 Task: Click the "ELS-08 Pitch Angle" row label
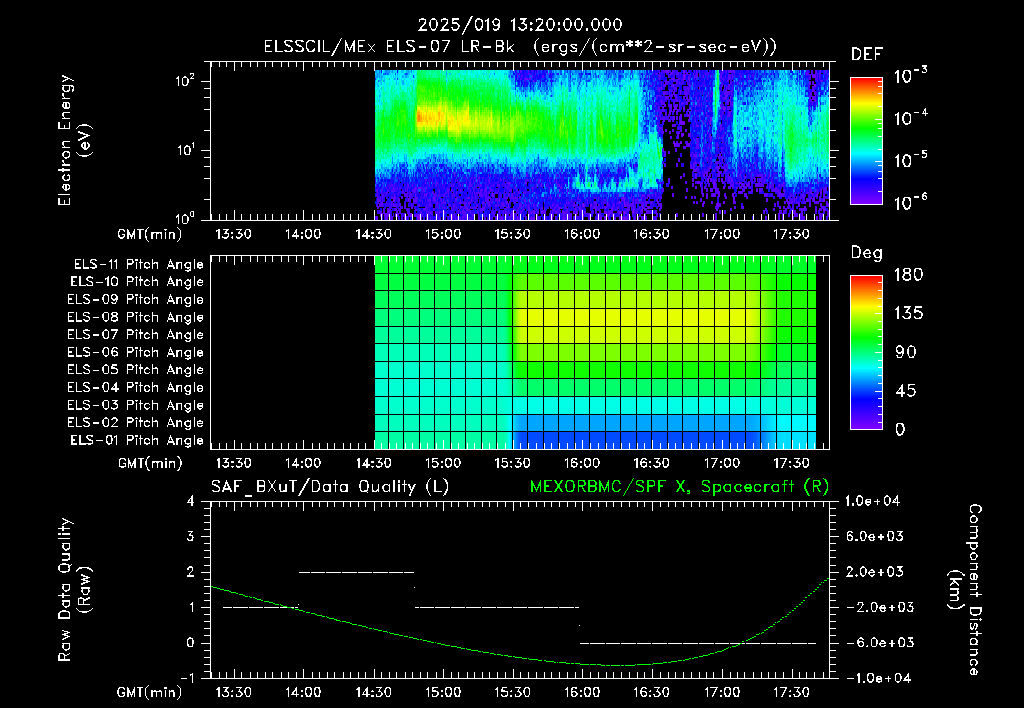(x=135, y=317)
